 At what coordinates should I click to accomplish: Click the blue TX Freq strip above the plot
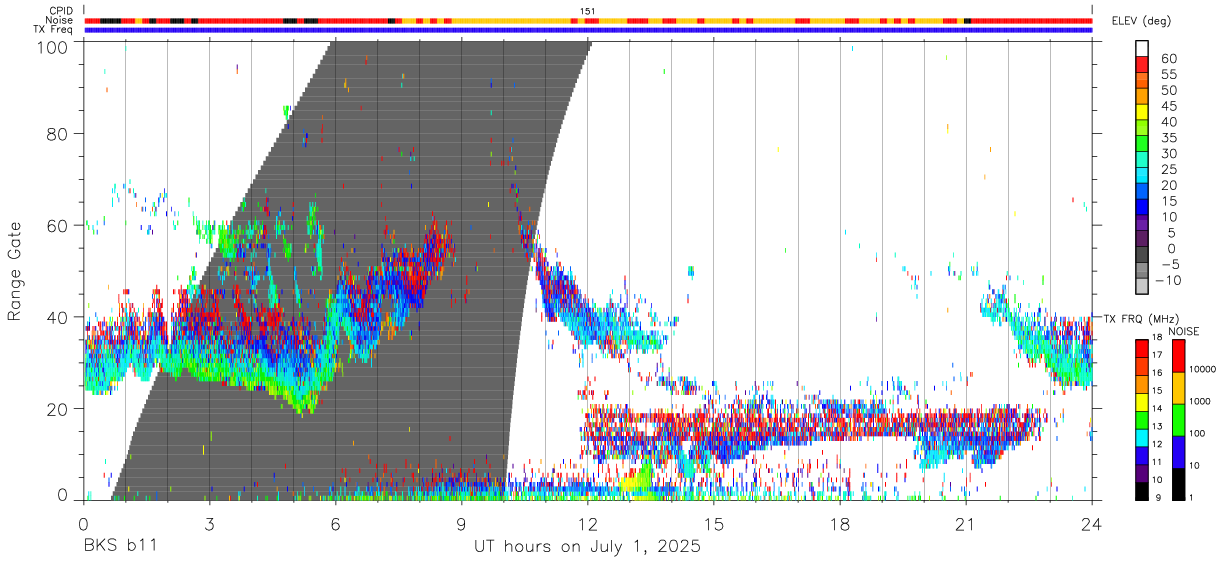click(588, 29)
